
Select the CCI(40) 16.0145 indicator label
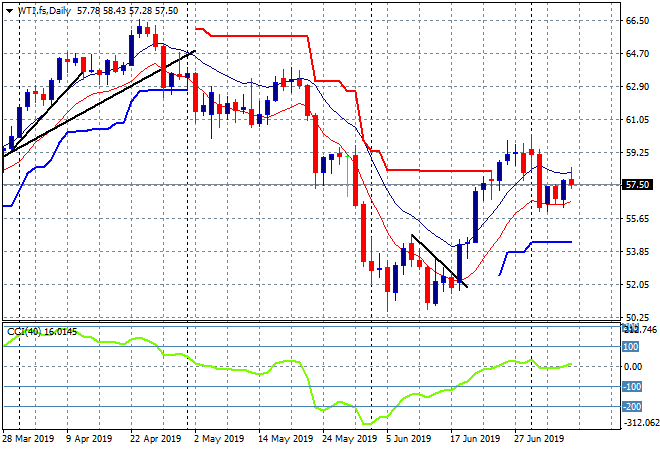42,332
